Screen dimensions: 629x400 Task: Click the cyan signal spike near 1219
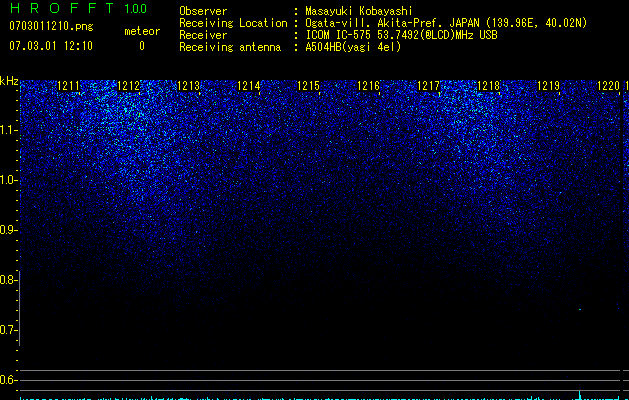tap(580, 394)
